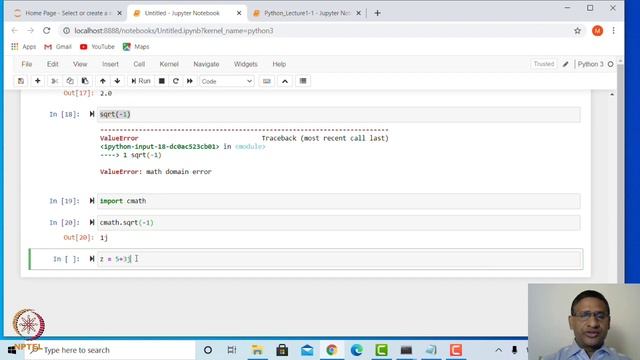640x360 pixels.
Task: Click the pencil edit-mode icon
Action: 566,64
